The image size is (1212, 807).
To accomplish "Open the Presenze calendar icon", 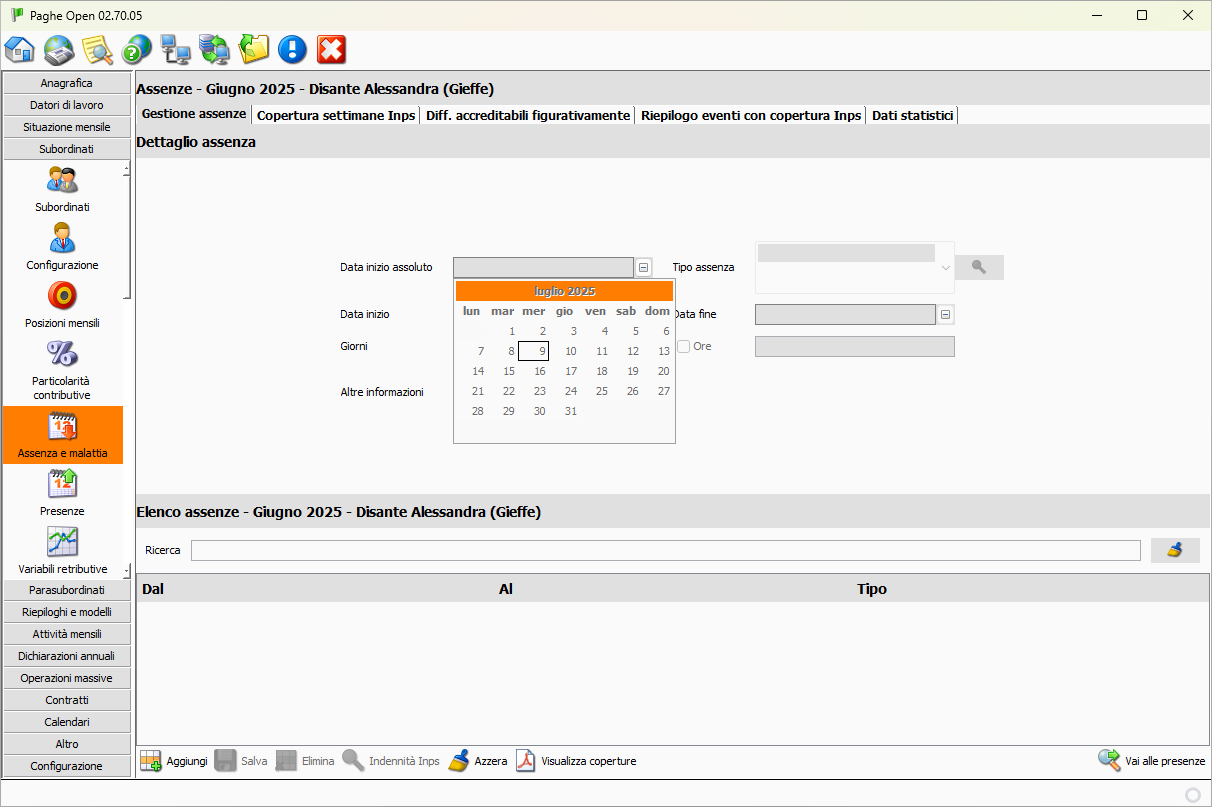I will coord(62,485).
